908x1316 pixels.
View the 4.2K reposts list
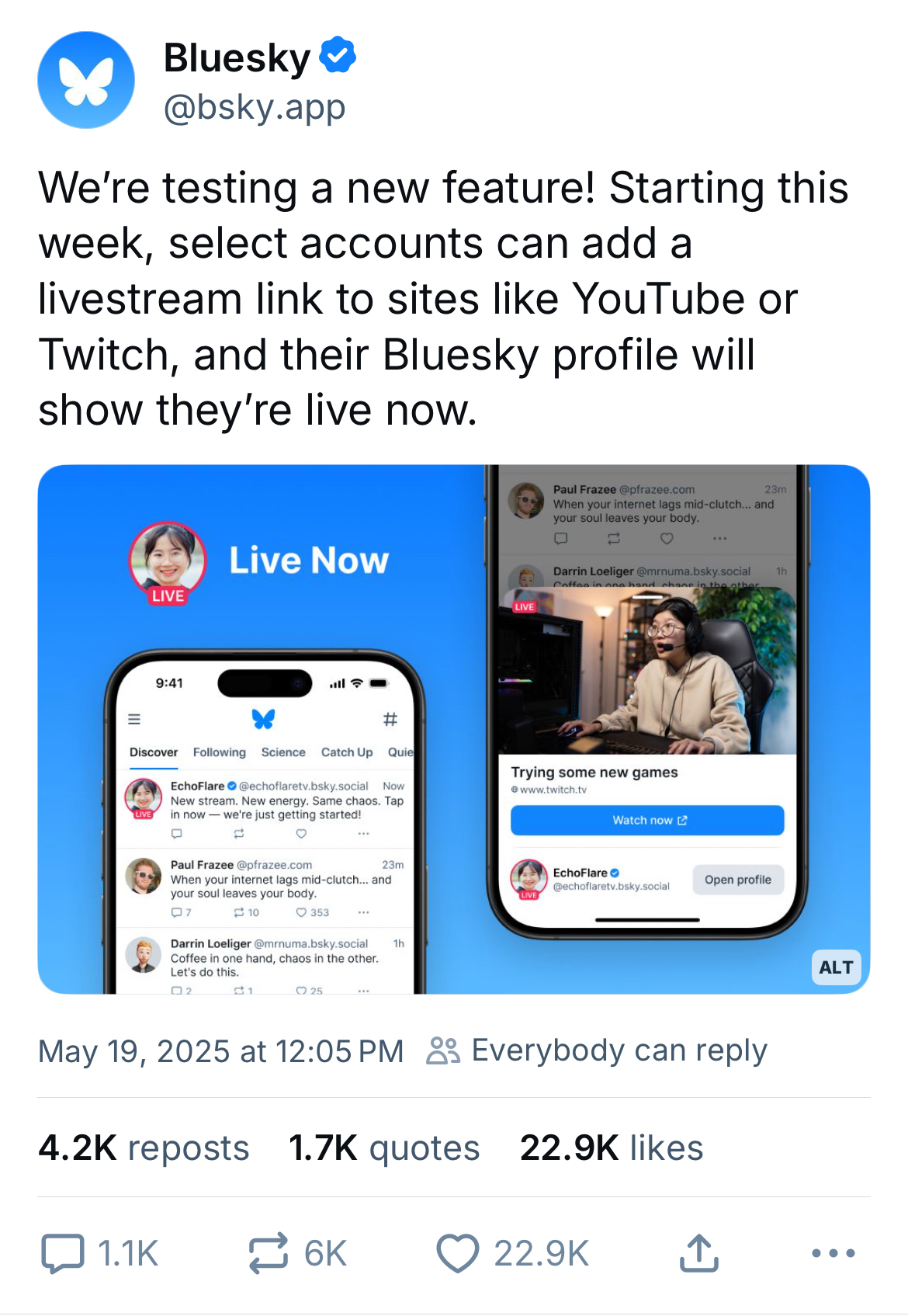click(144, 1148)
